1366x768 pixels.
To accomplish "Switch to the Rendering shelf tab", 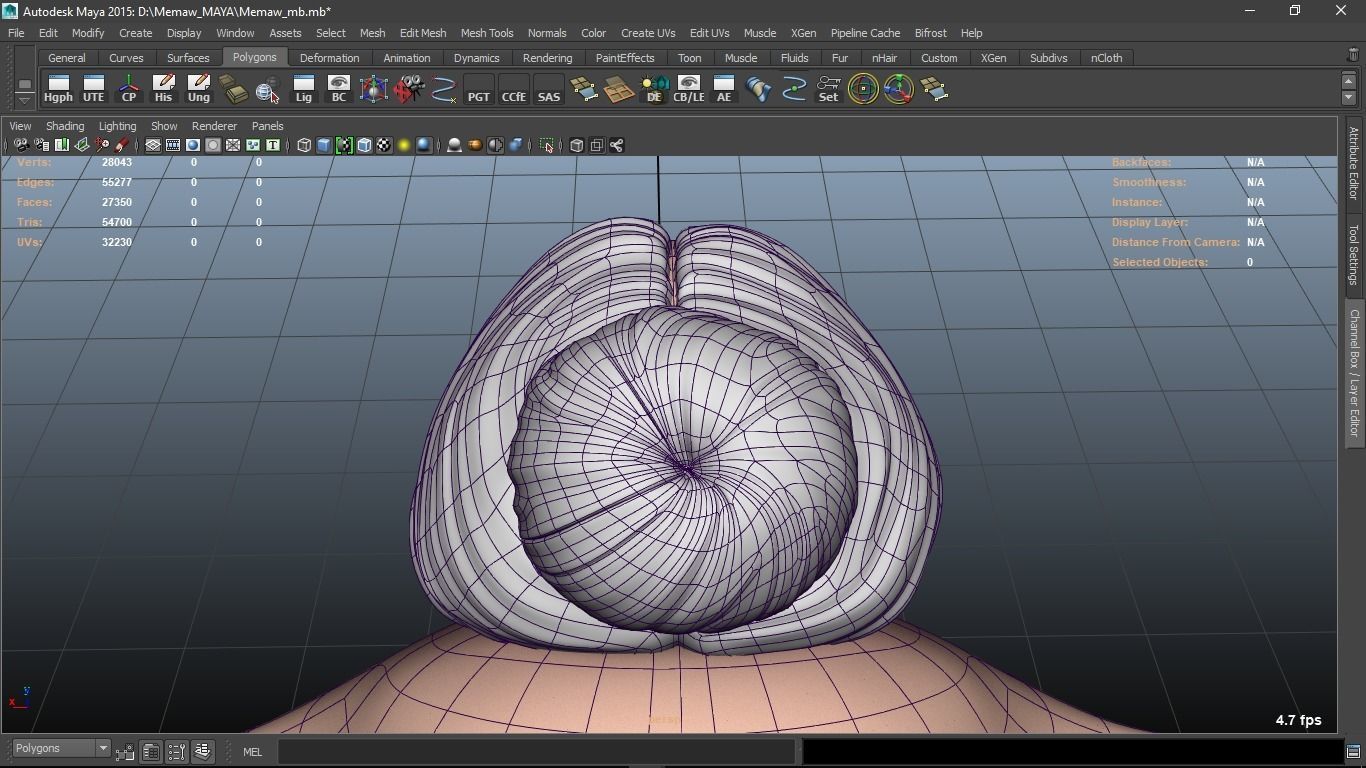I will point(547,58).
